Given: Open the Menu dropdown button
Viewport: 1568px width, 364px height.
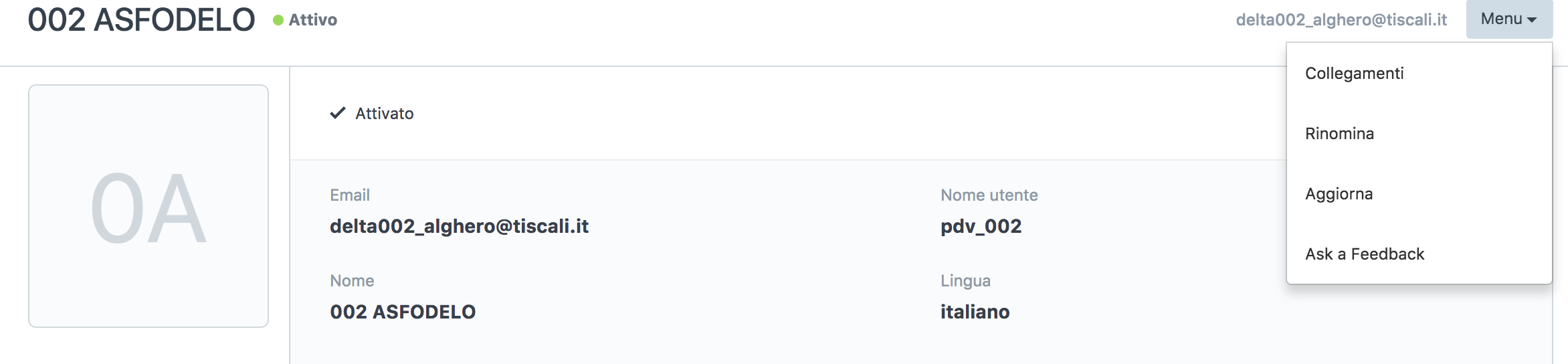Looking at the screenshot, I should pyautogui.click(x=1508, y=19).
